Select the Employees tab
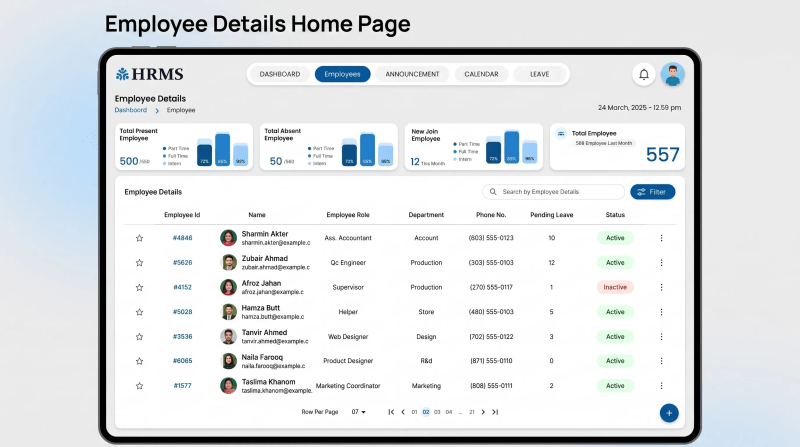800x447 pixels. 342,74
